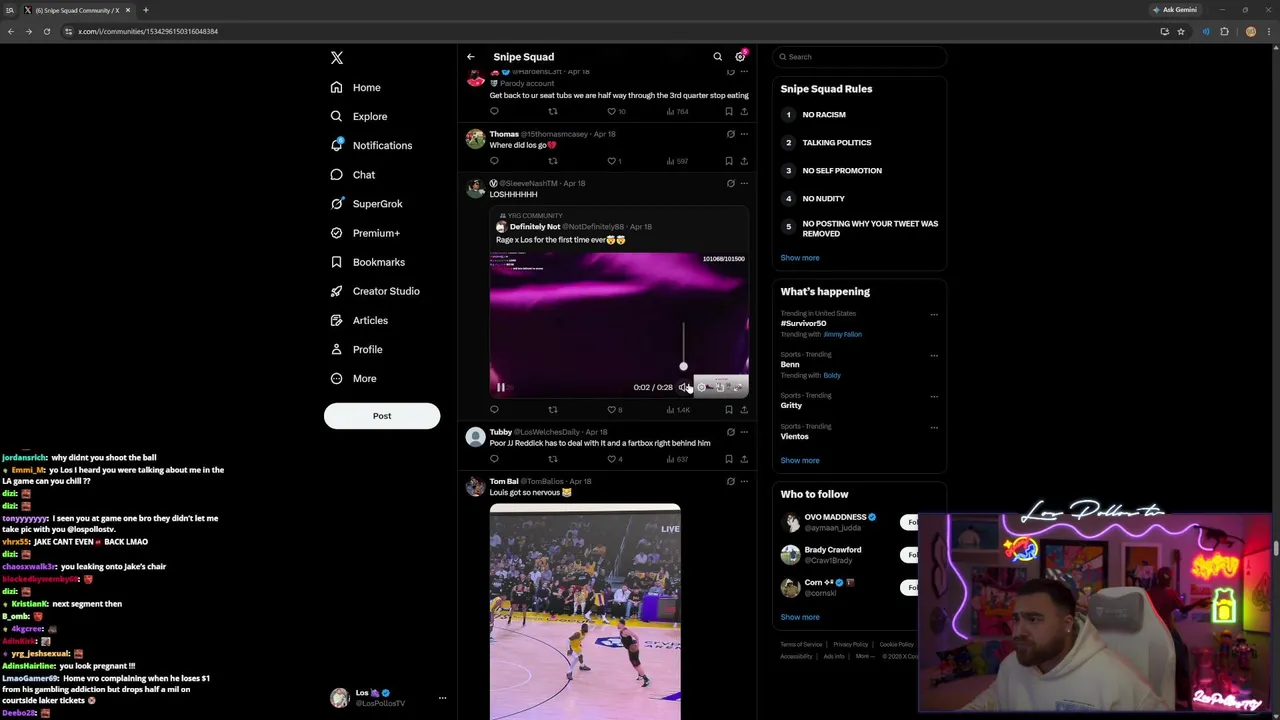The height and width of the screenshot is (720, 1280).
Task: Open the #Survivor50 trending topic
Action: click(803, 324)
